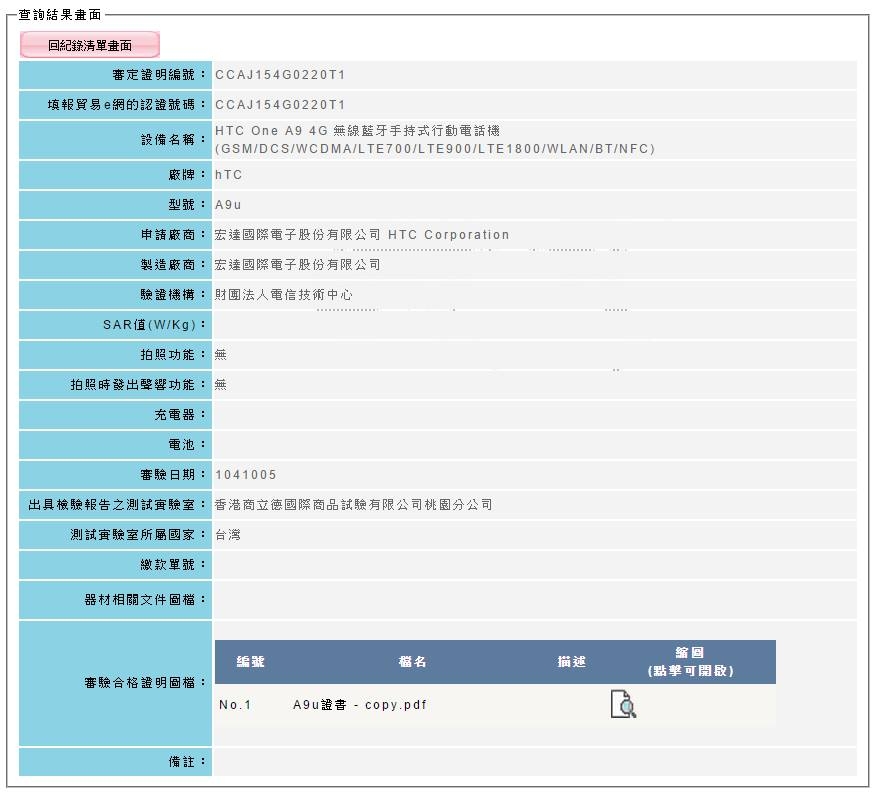Screen dimensions: 880x798
Task: Click the review date 1041005
Action: tap(246, 475)
